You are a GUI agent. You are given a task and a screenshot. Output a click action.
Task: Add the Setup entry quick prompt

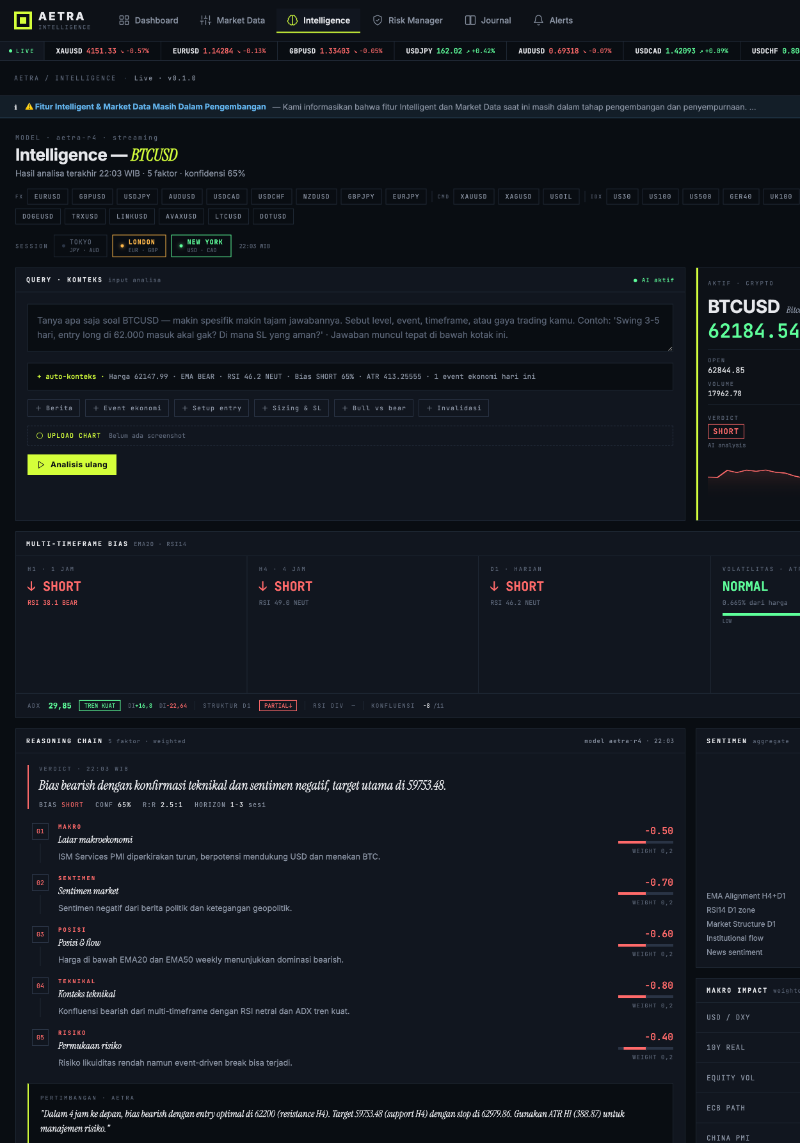coord(211,408)
